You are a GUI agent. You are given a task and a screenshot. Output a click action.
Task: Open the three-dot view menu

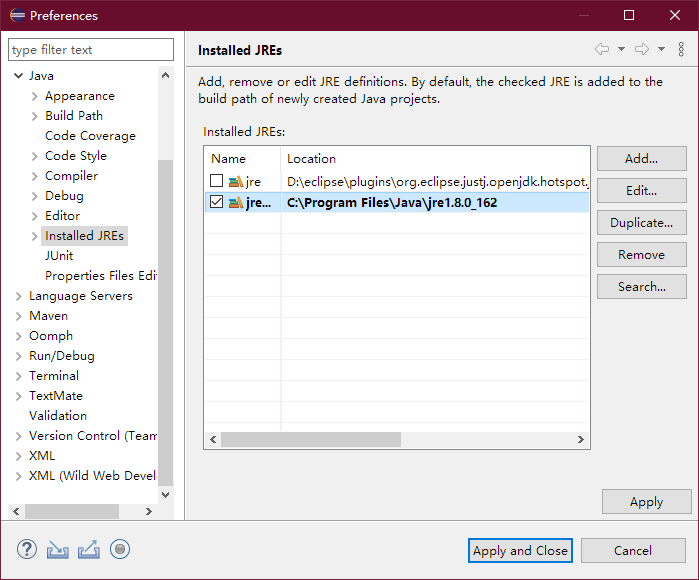(x=682, y=49)
